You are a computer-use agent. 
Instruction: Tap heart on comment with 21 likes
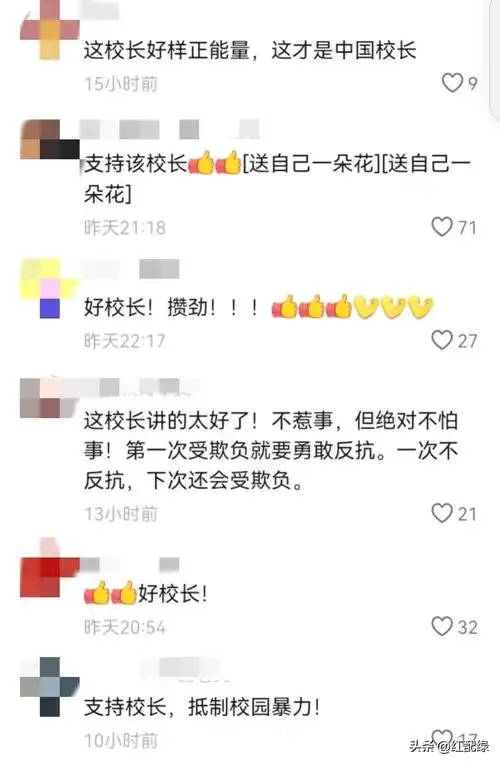point(442,513)
